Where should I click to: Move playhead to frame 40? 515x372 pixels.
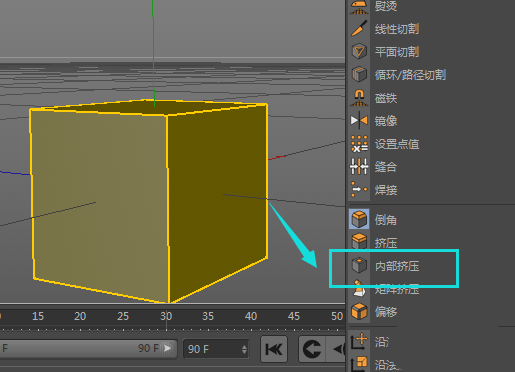click(x=251, y=316)
